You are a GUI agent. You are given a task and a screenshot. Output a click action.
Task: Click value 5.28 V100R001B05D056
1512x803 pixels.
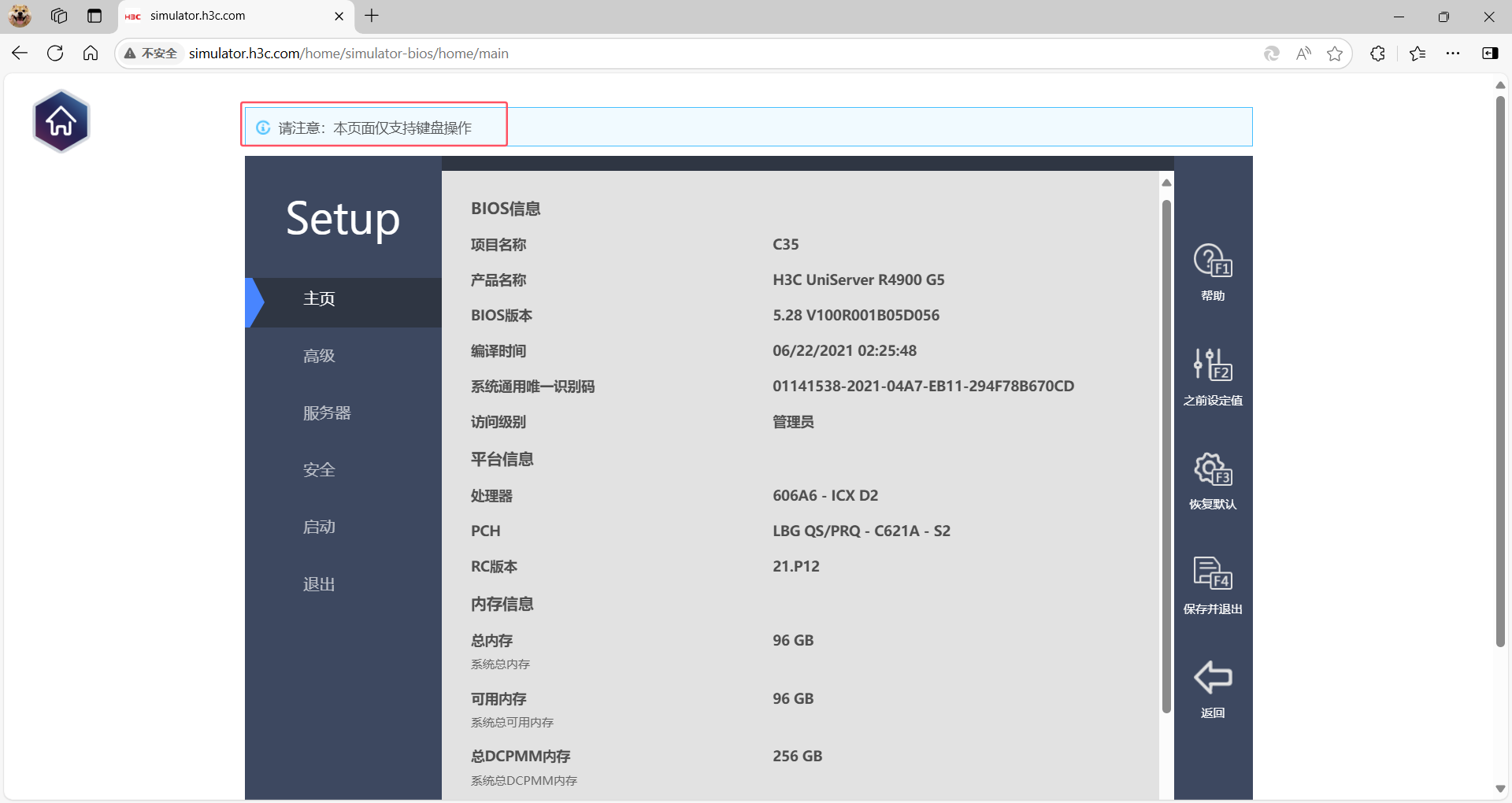[856, 316]
